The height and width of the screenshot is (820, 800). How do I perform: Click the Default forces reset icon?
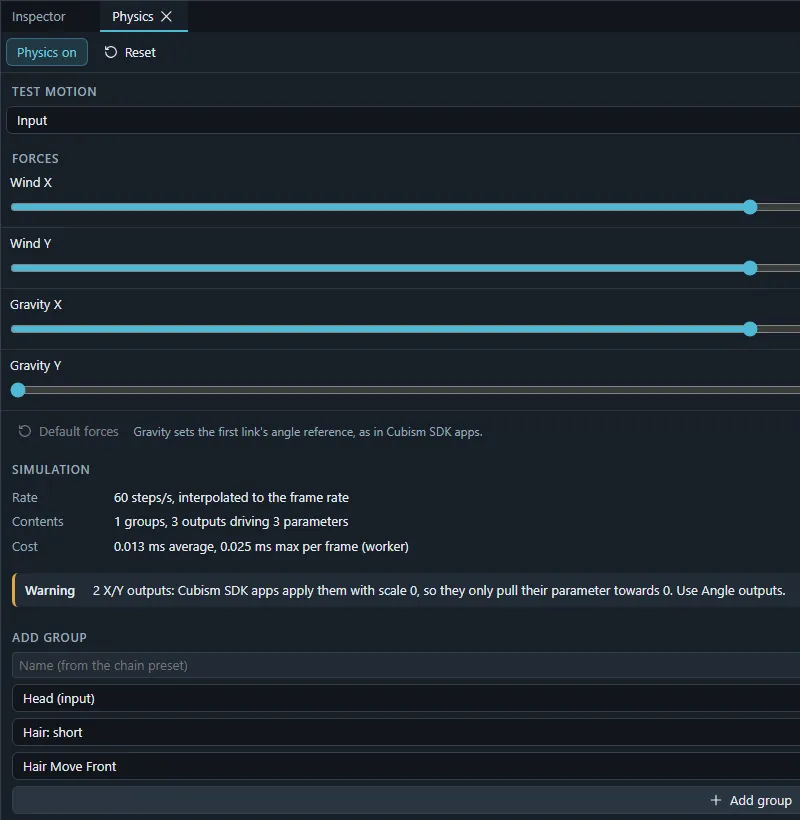pyautogui.click(x=25, y=431)
